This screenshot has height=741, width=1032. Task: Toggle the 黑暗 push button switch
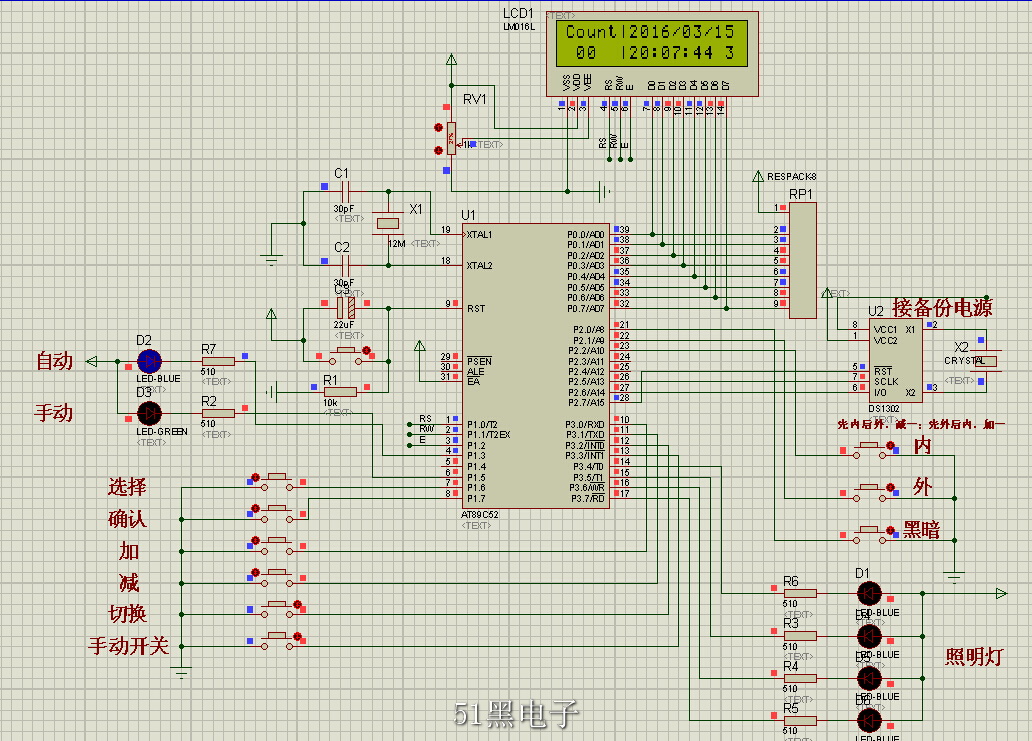(x=870, y=535)
